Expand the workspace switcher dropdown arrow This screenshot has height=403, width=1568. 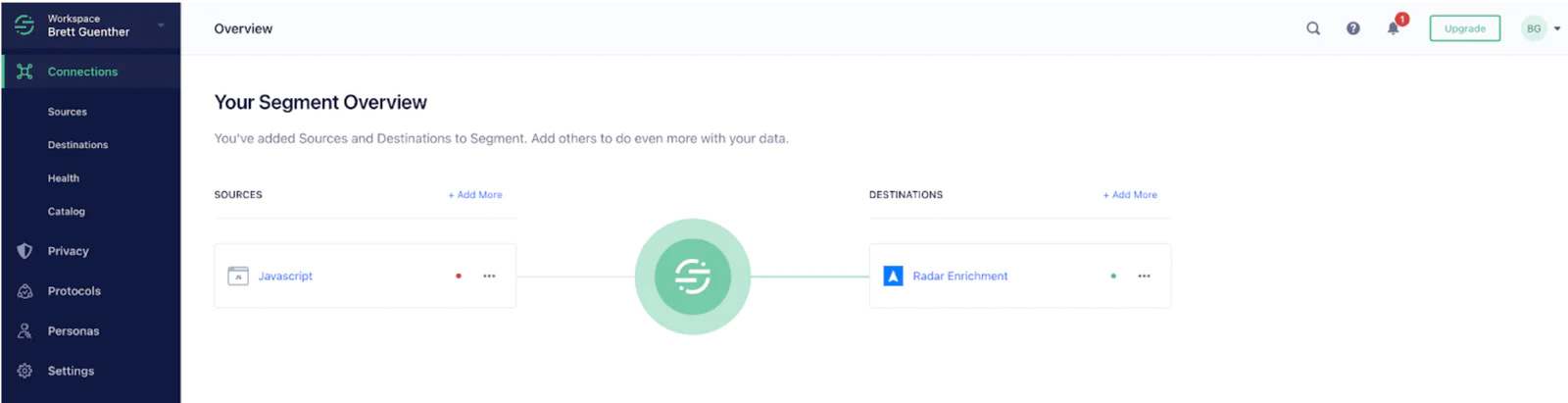161,25
